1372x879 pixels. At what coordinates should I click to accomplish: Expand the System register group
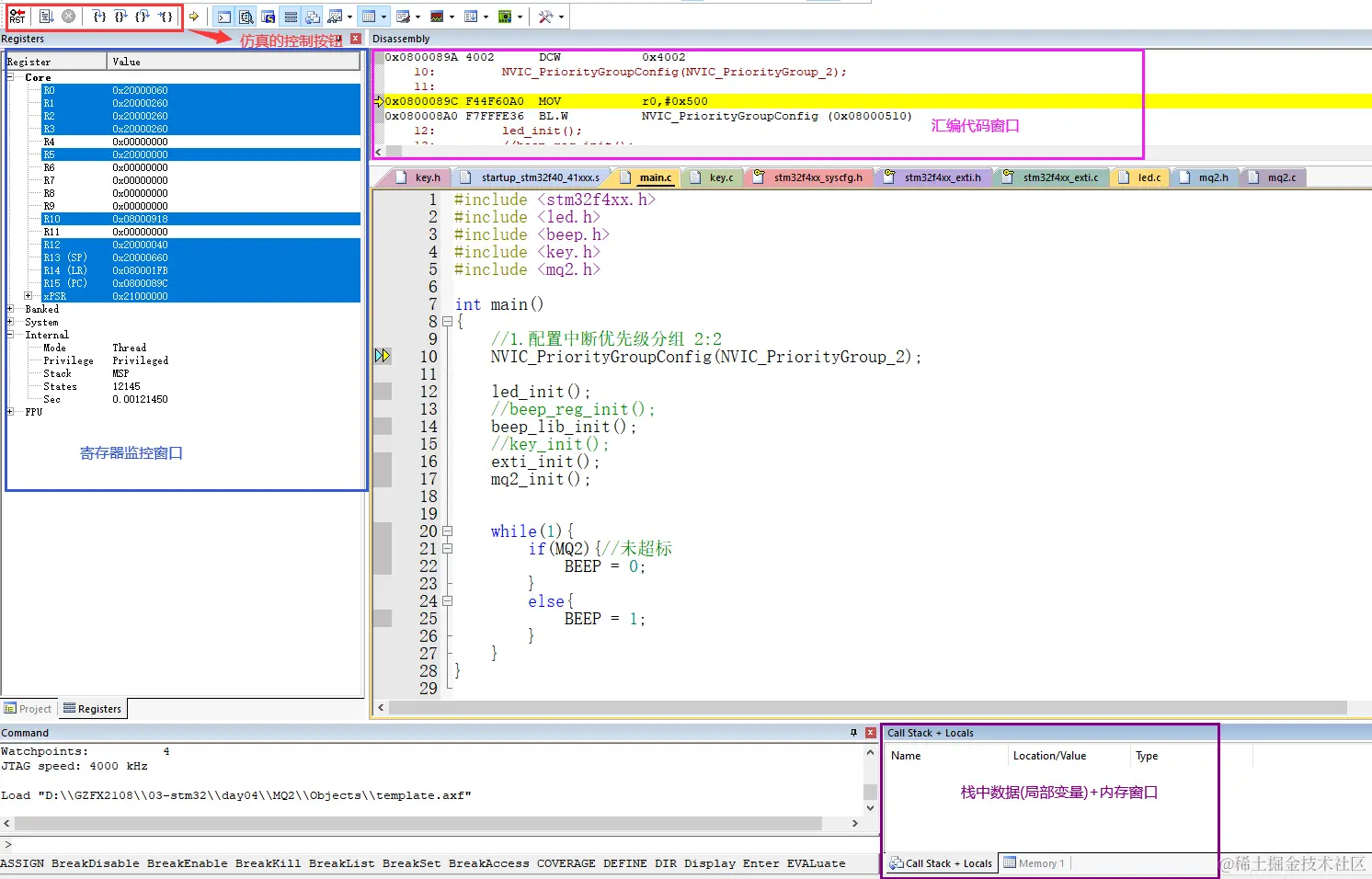point(10,322)
